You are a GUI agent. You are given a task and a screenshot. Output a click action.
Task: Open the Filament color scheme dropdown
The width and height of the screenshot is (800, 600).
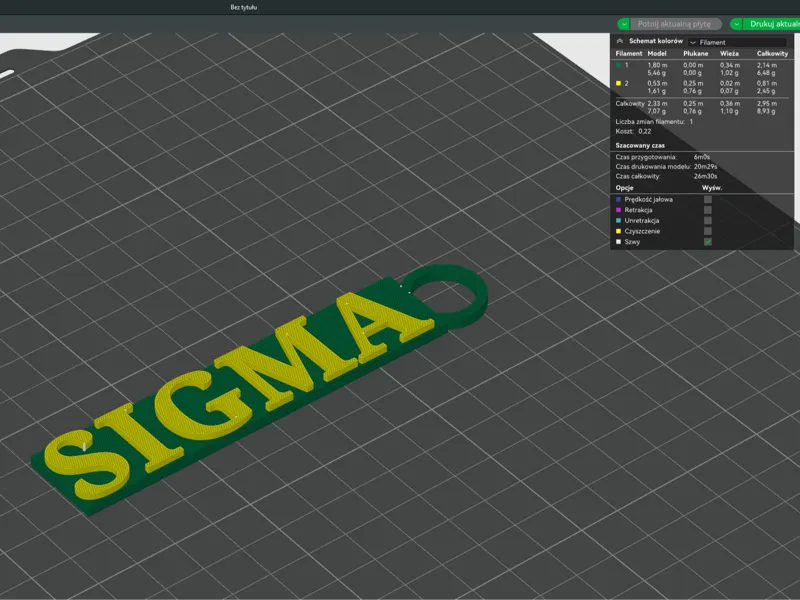click(x=737, y=42)
